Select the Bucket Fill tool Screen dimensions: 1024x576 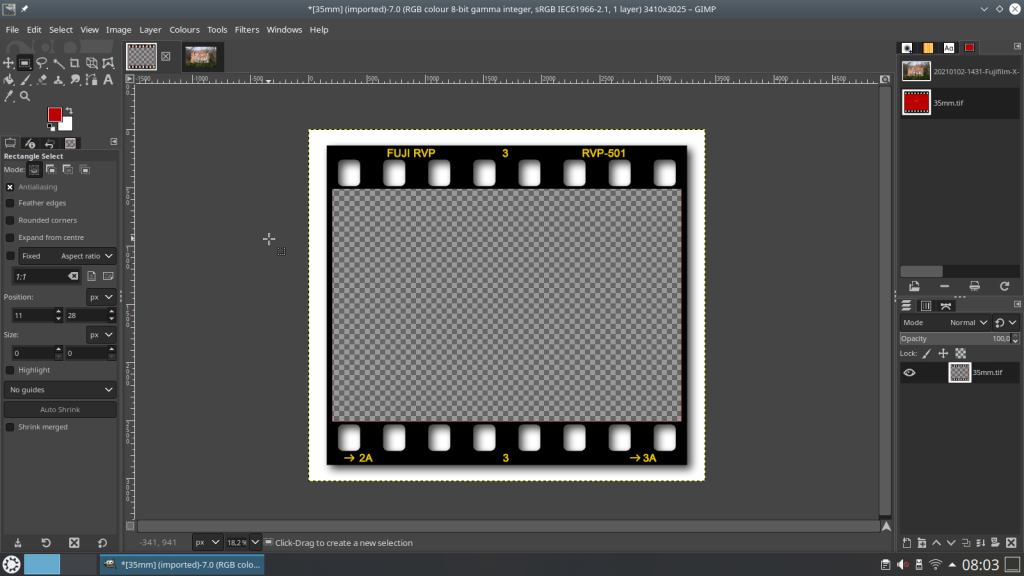pos(8,80)
